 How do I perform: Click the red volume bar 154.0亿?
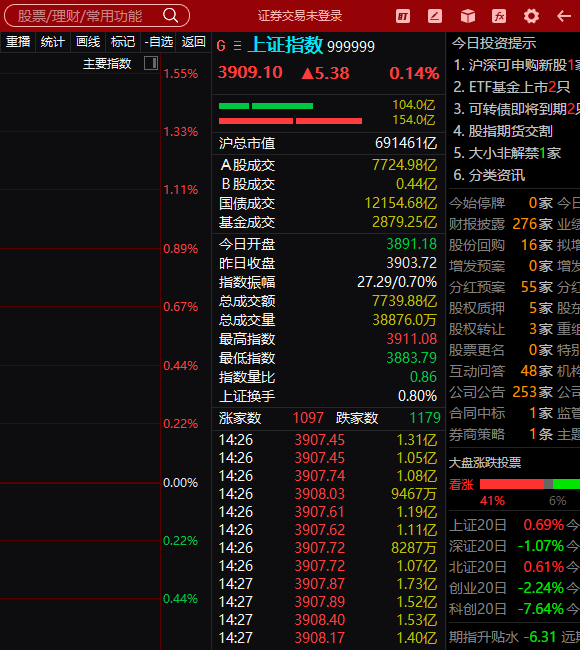290,121
